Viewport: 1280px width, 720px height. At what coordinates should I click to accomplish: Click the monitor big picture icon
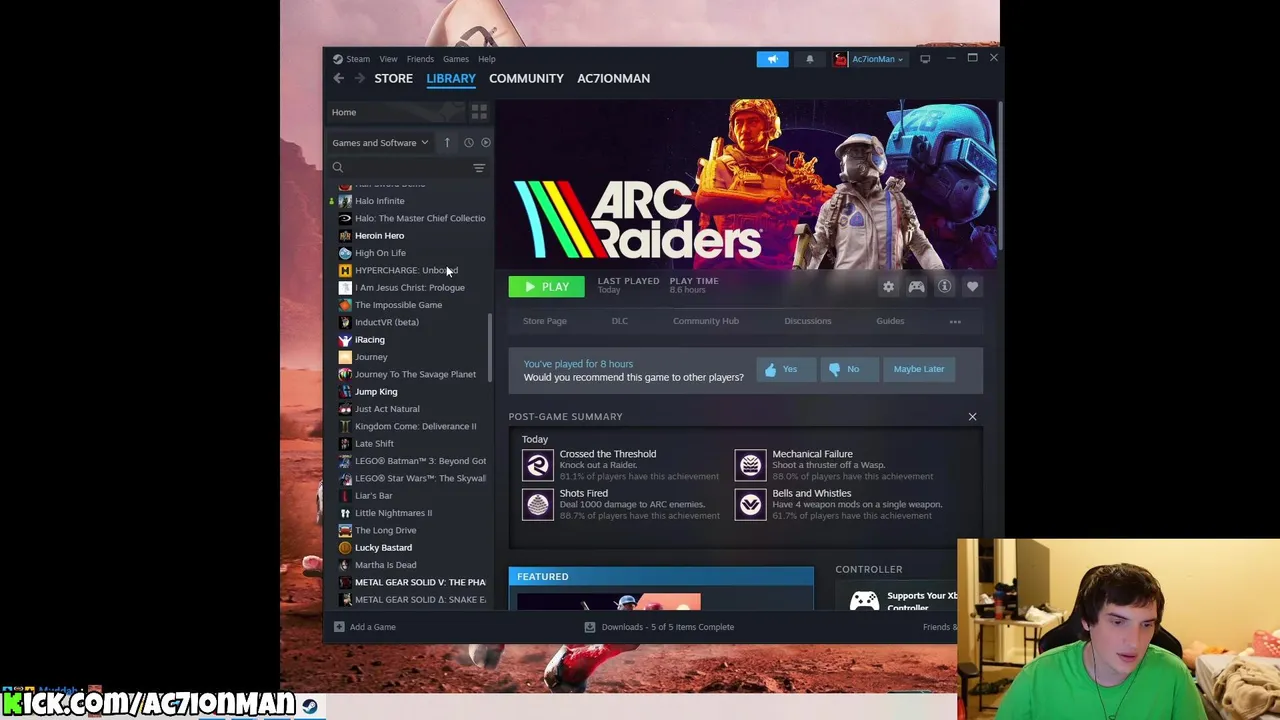(925, 59)
